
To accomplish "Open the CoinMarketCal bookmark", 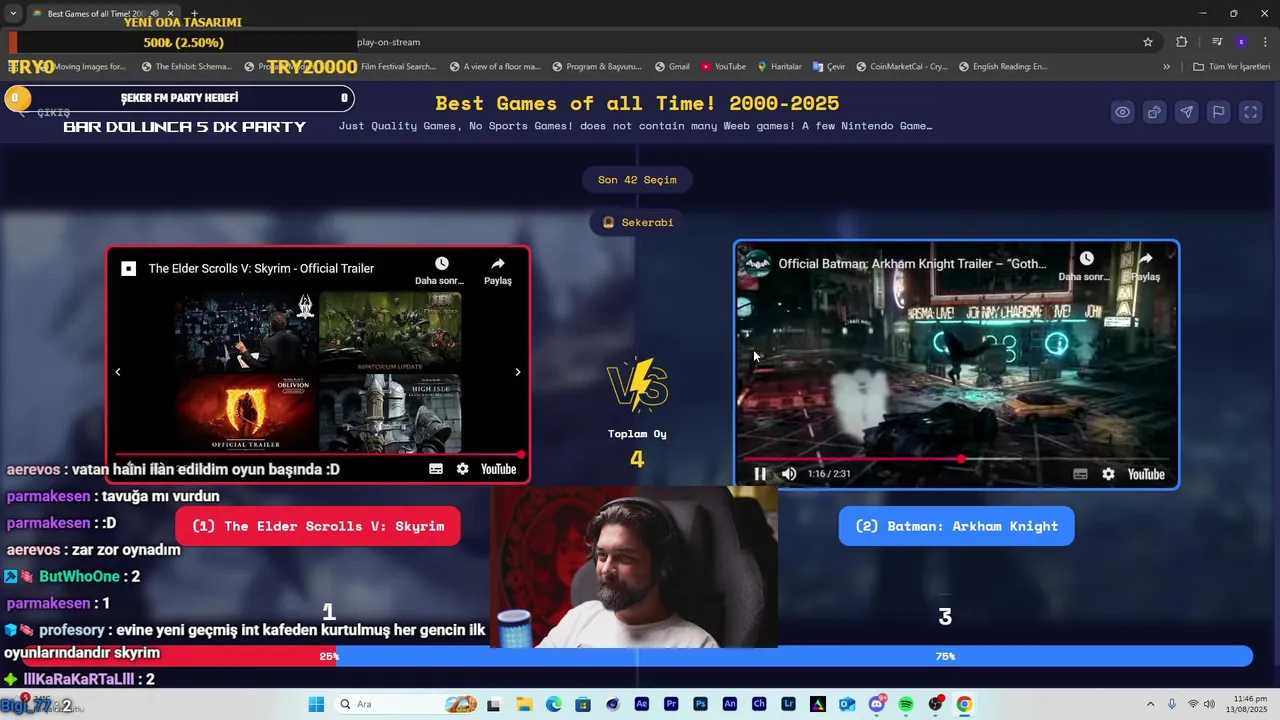I will coord(901,67).
